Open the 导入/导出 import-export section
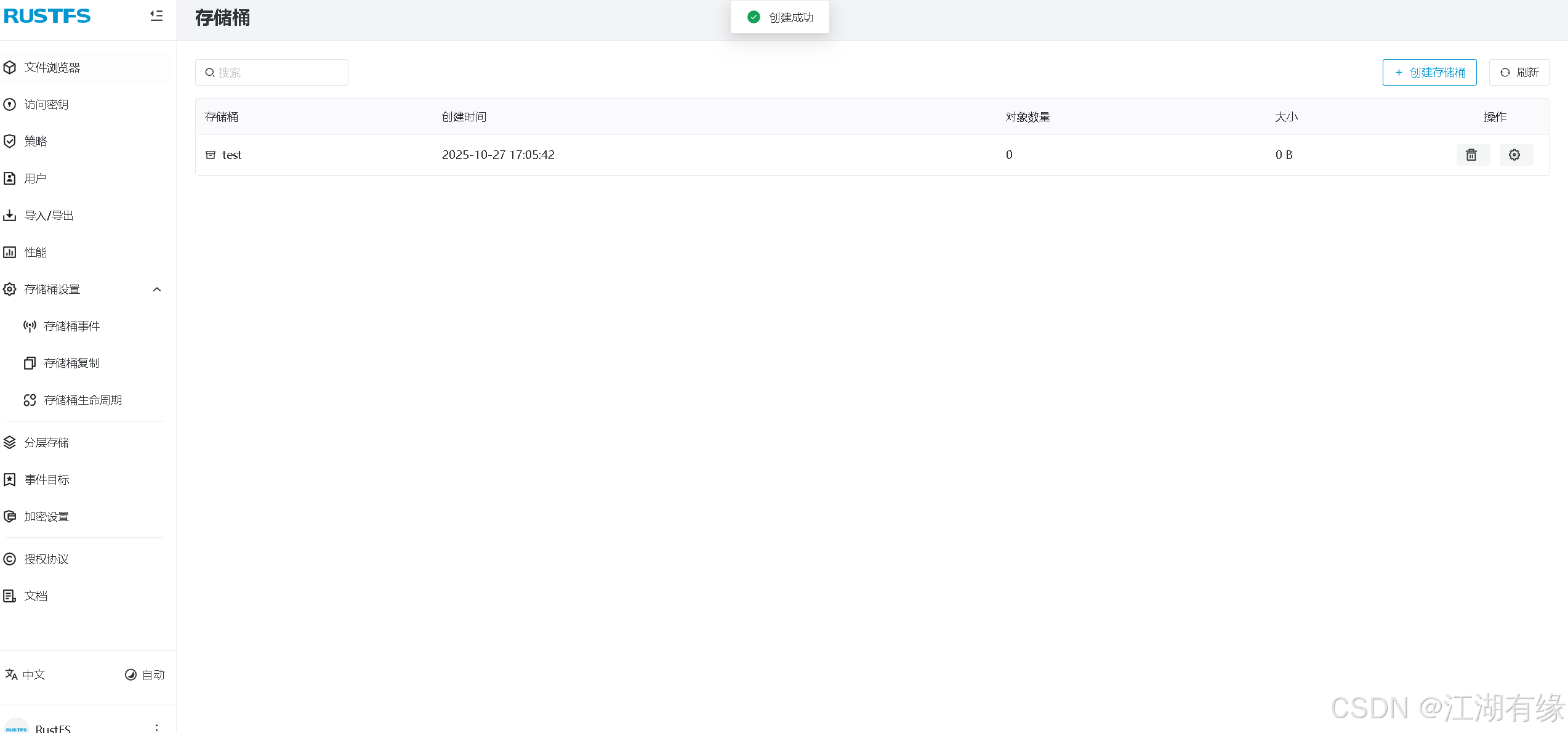1568x733 pixels. click(49, 215)
